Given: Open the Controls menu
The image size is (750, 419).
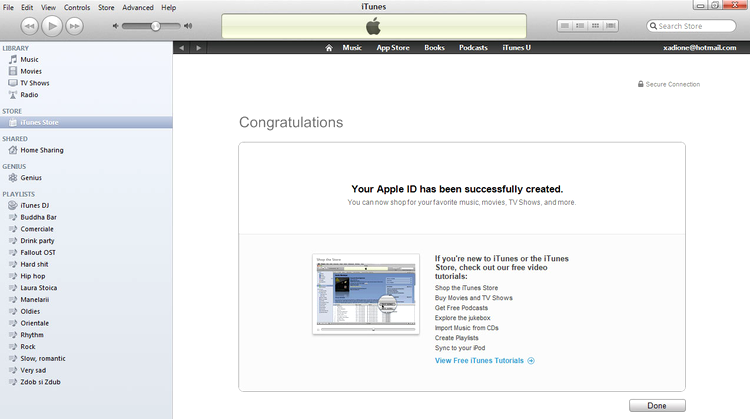Looking at the screenshot, I should click(x=77, y=8).
